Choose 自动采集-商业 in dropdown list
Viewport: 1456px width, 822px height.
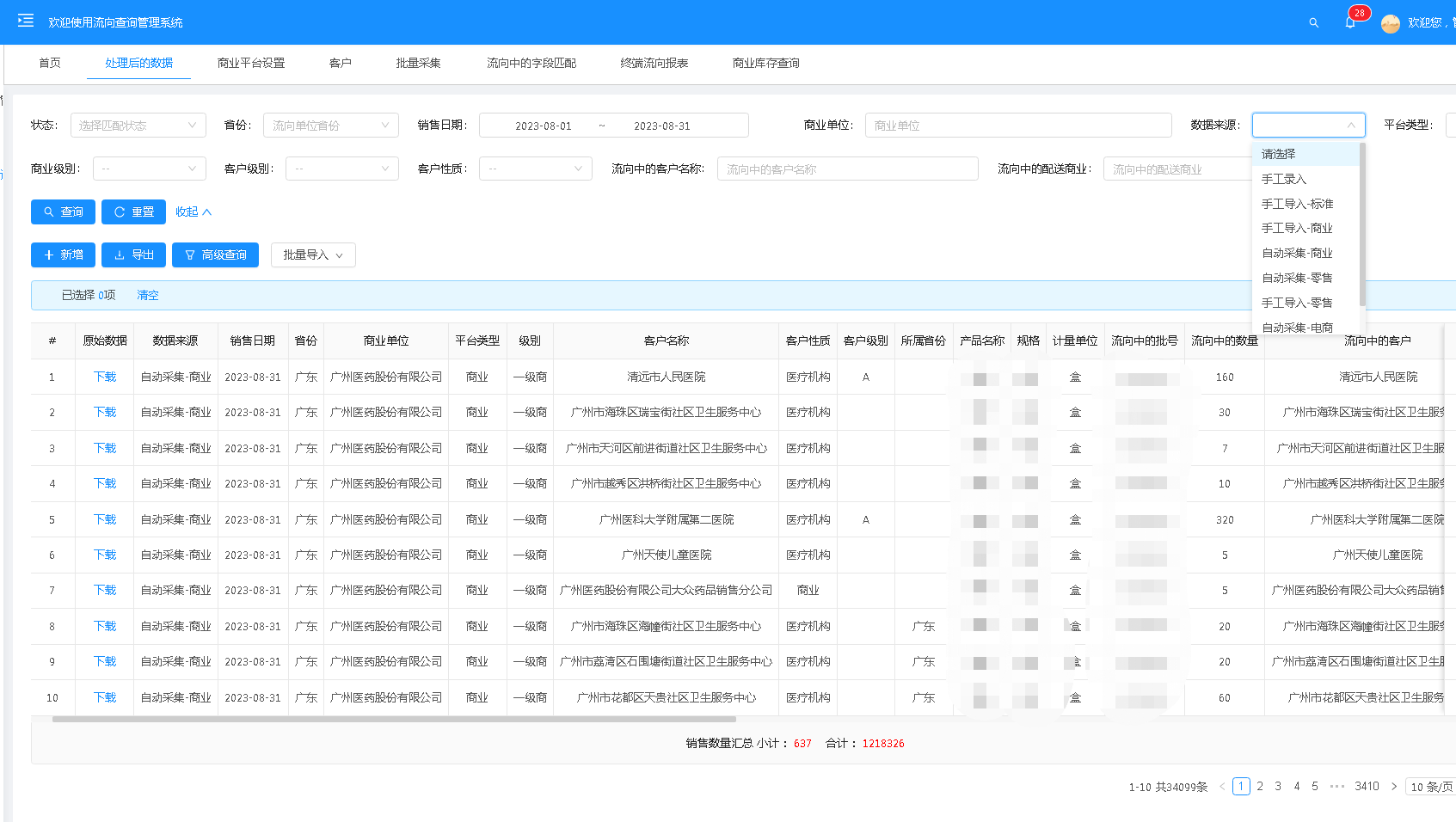click(x=1305, y=253)
